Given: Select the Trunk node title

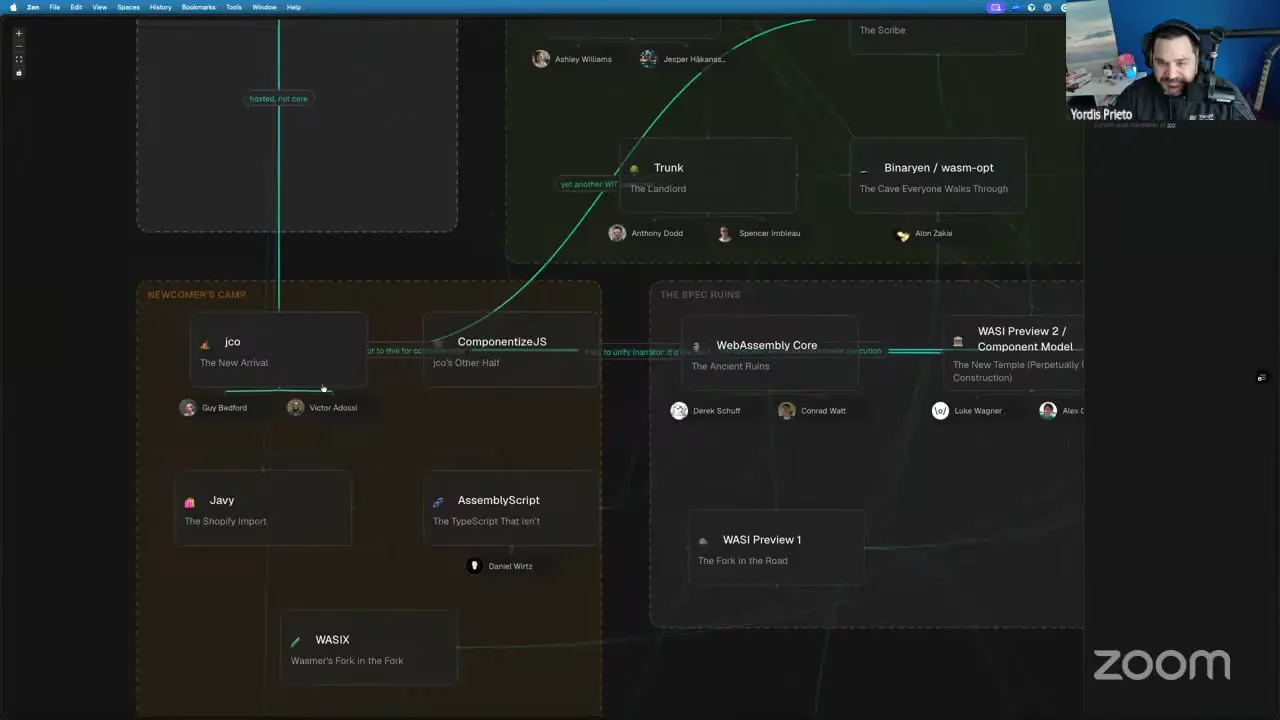Looking at the screenshot, I should [x=669, y=168].
